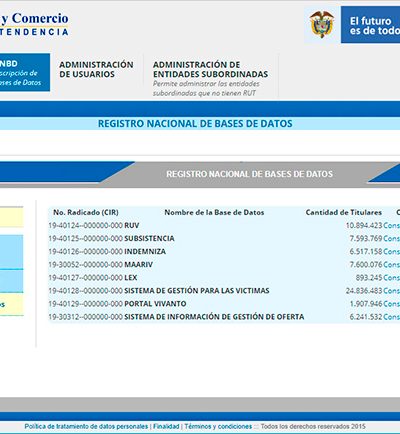This screenshot has height=434, width=400.
Task: Select the INDEMNIZA database name
Action: 145,251
